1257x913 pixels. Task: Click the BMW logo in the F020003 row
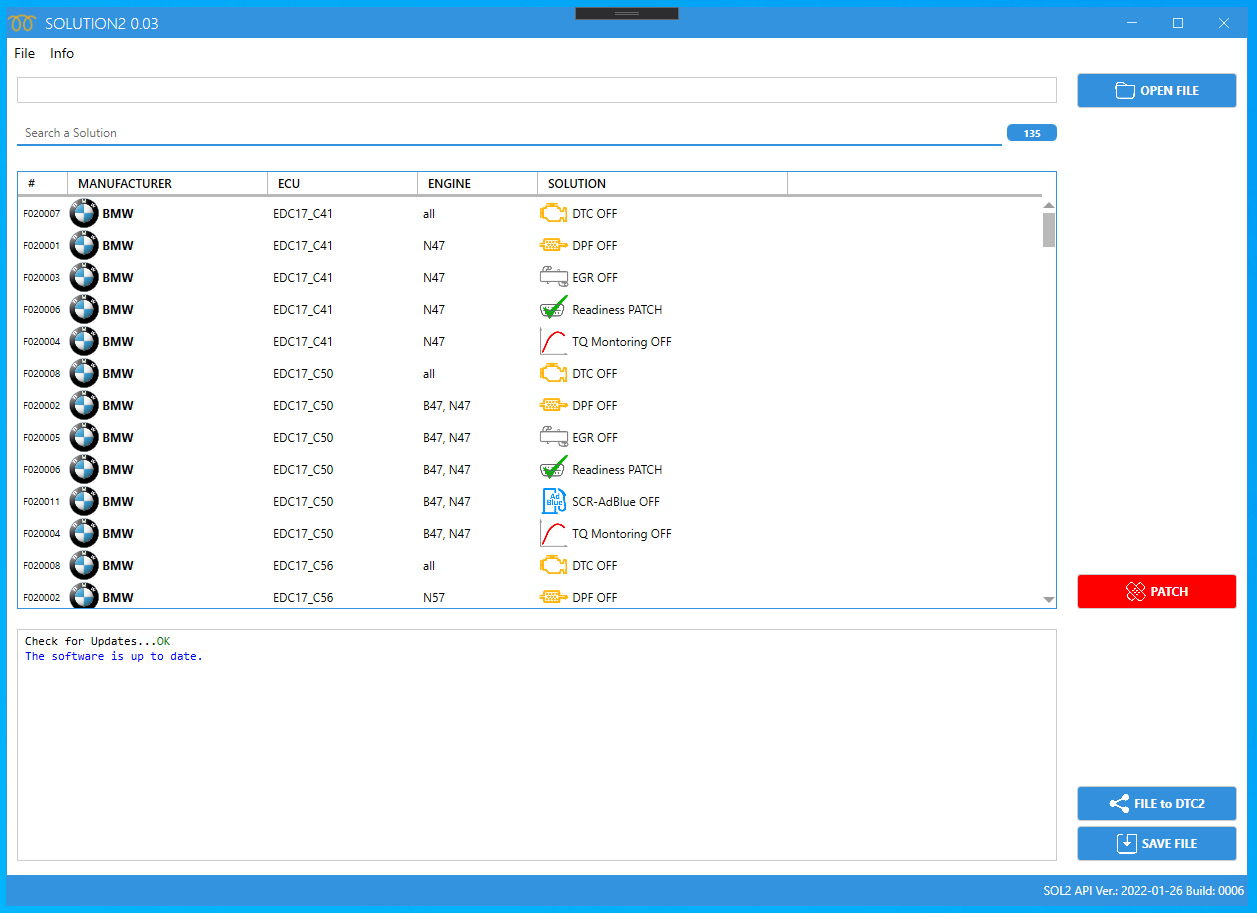(x=84, y=277)
